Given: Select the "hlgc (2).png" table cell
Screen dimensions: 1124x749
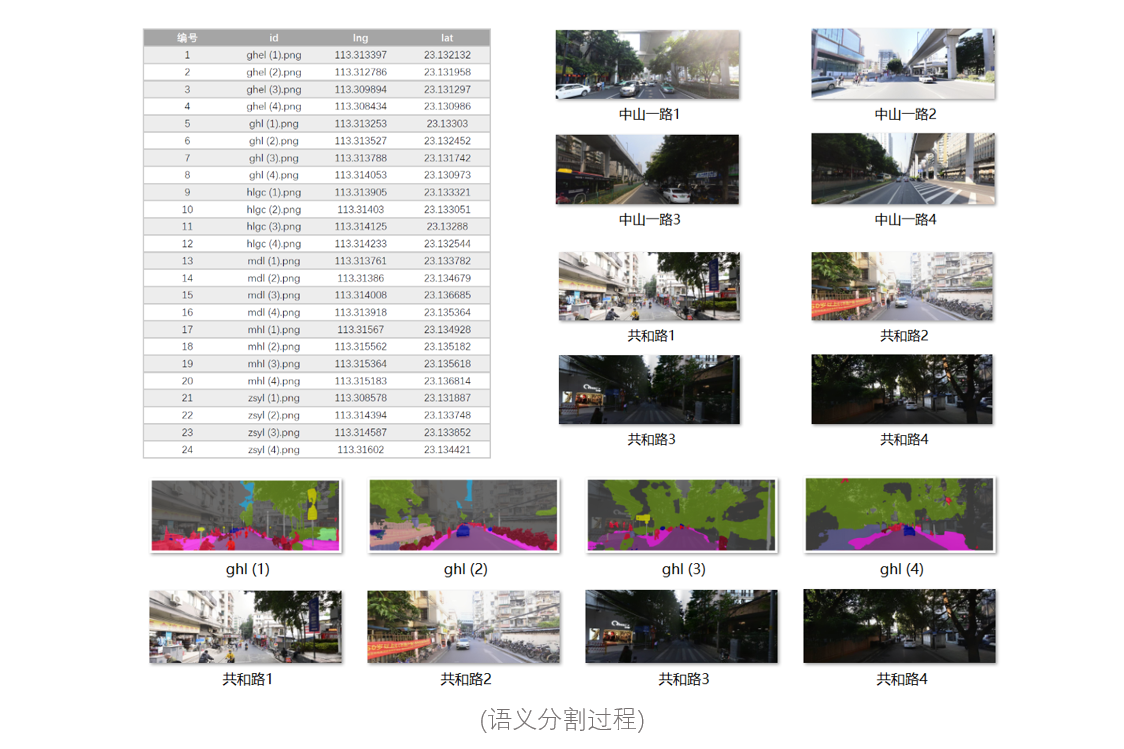Looking at the screenshot, I should click(273, 210).
